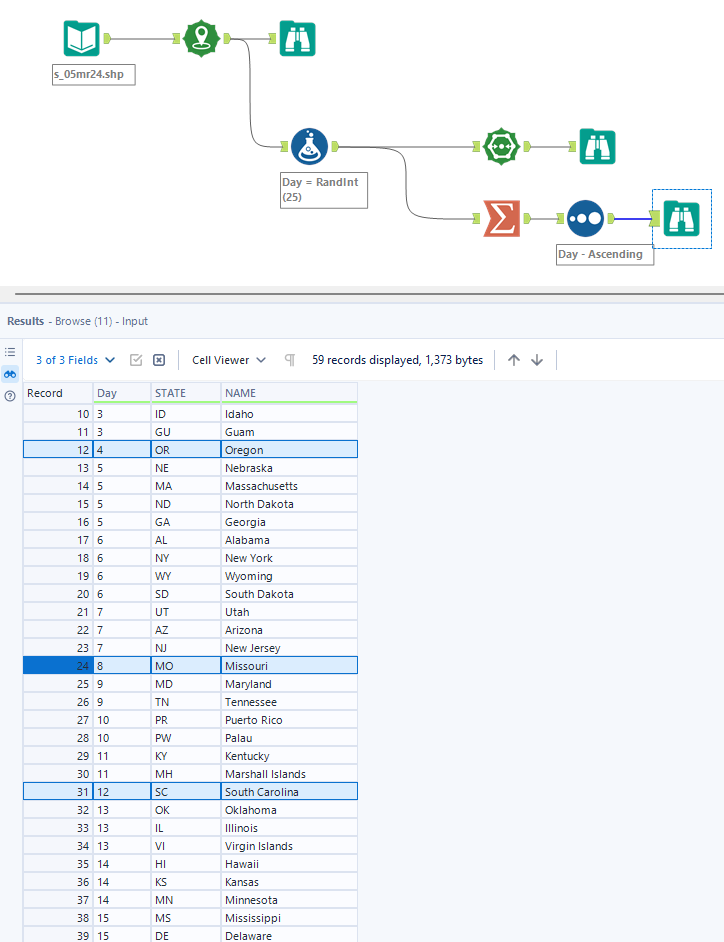Go to previous record with up arrow
This screenshot has width=724, height=942.
point(514,360)
